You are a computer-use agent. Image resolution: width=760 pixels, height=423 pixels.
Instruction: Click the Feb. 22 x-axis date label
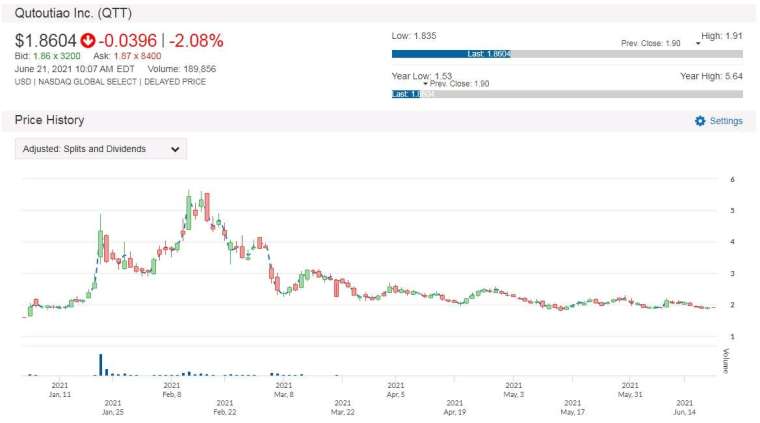(x=225, y=407)
